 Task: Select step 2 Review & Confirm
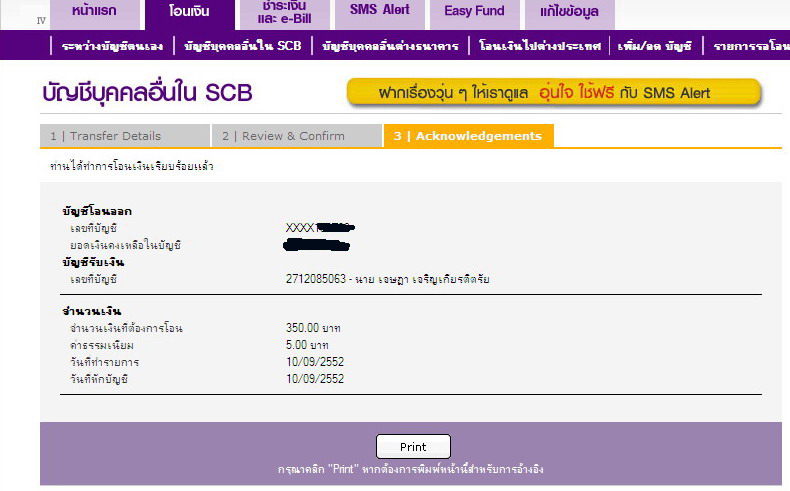(x=297, y=136)
